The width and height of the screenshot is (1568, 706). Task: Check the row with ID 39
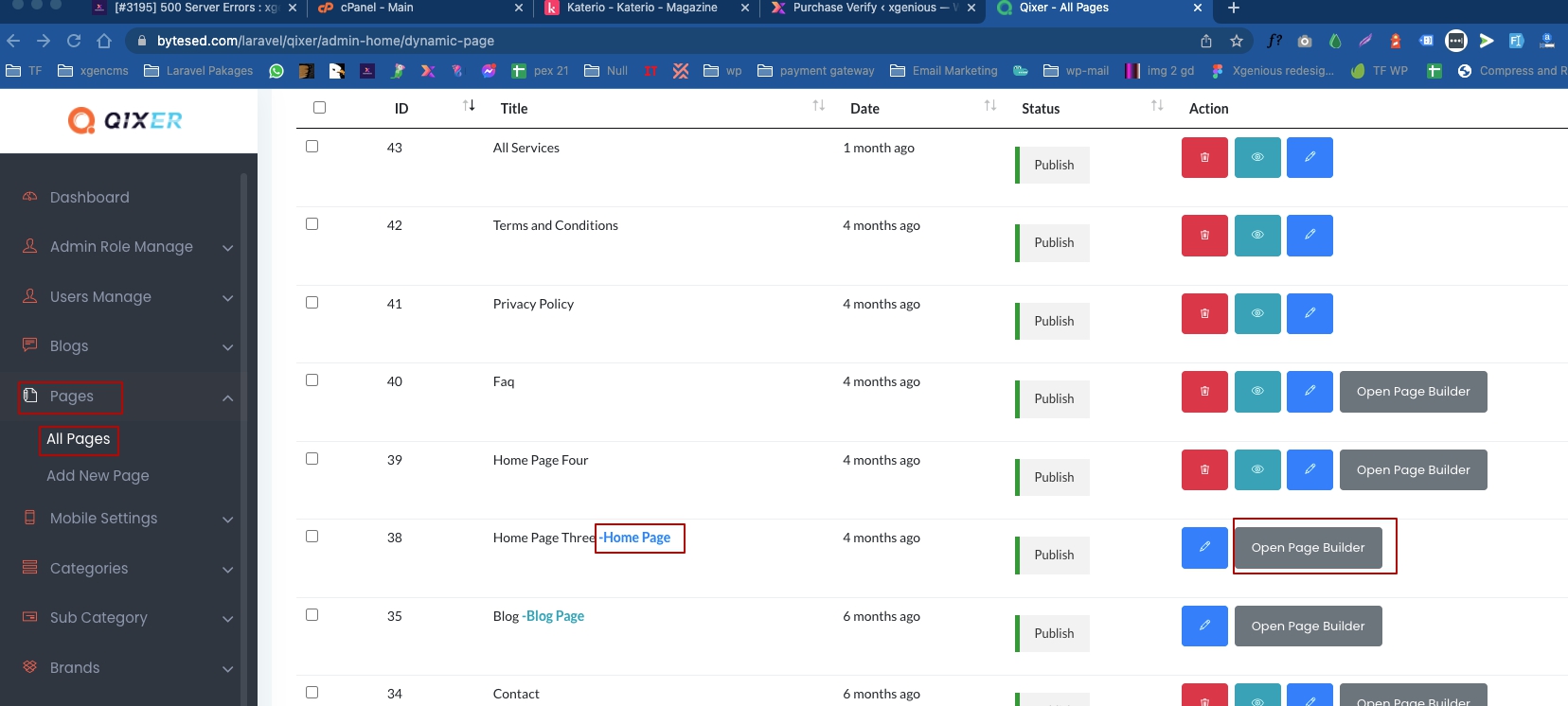coord(312,459)
